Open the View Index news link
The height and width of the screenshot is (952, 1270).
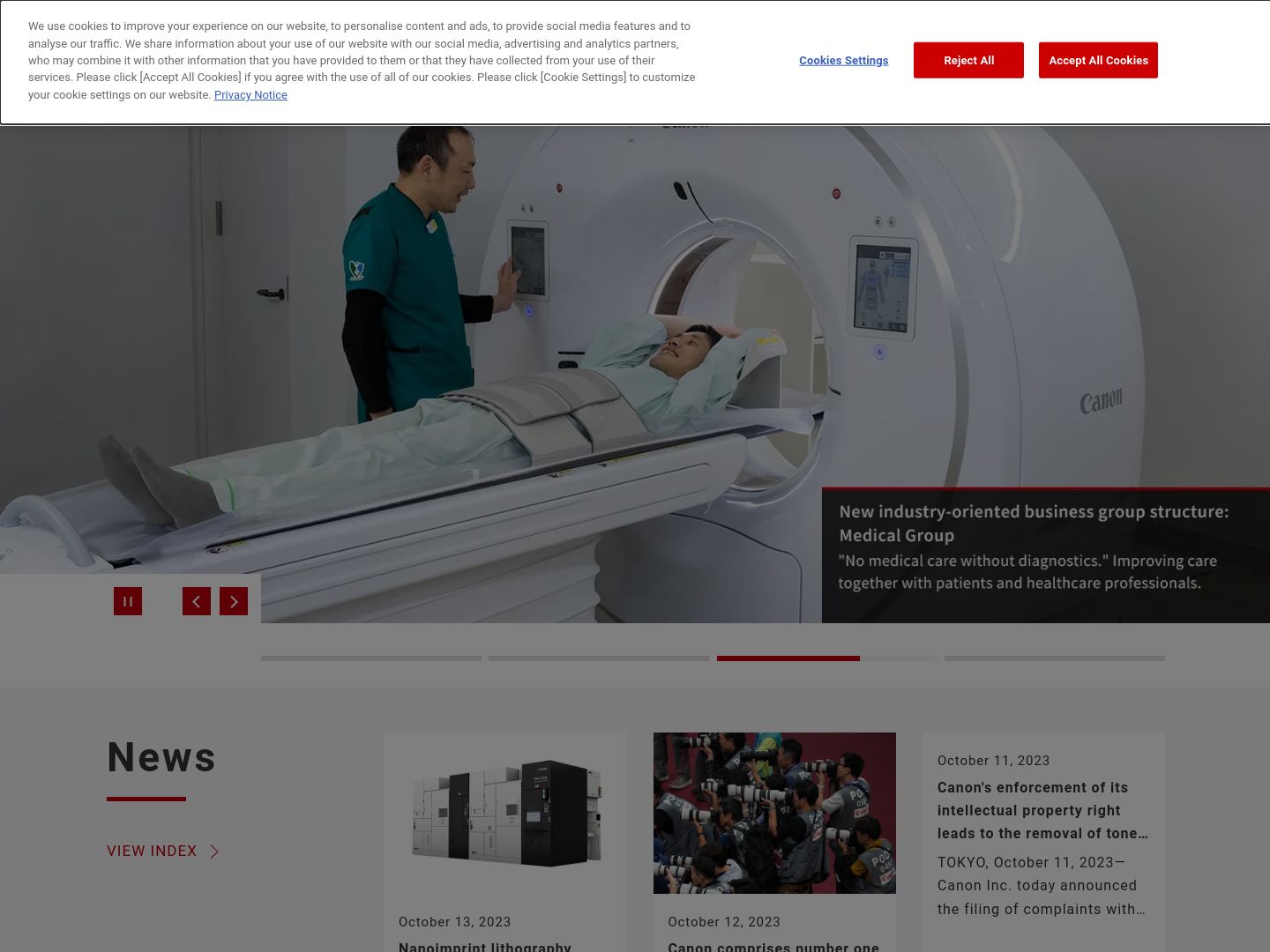152,851
